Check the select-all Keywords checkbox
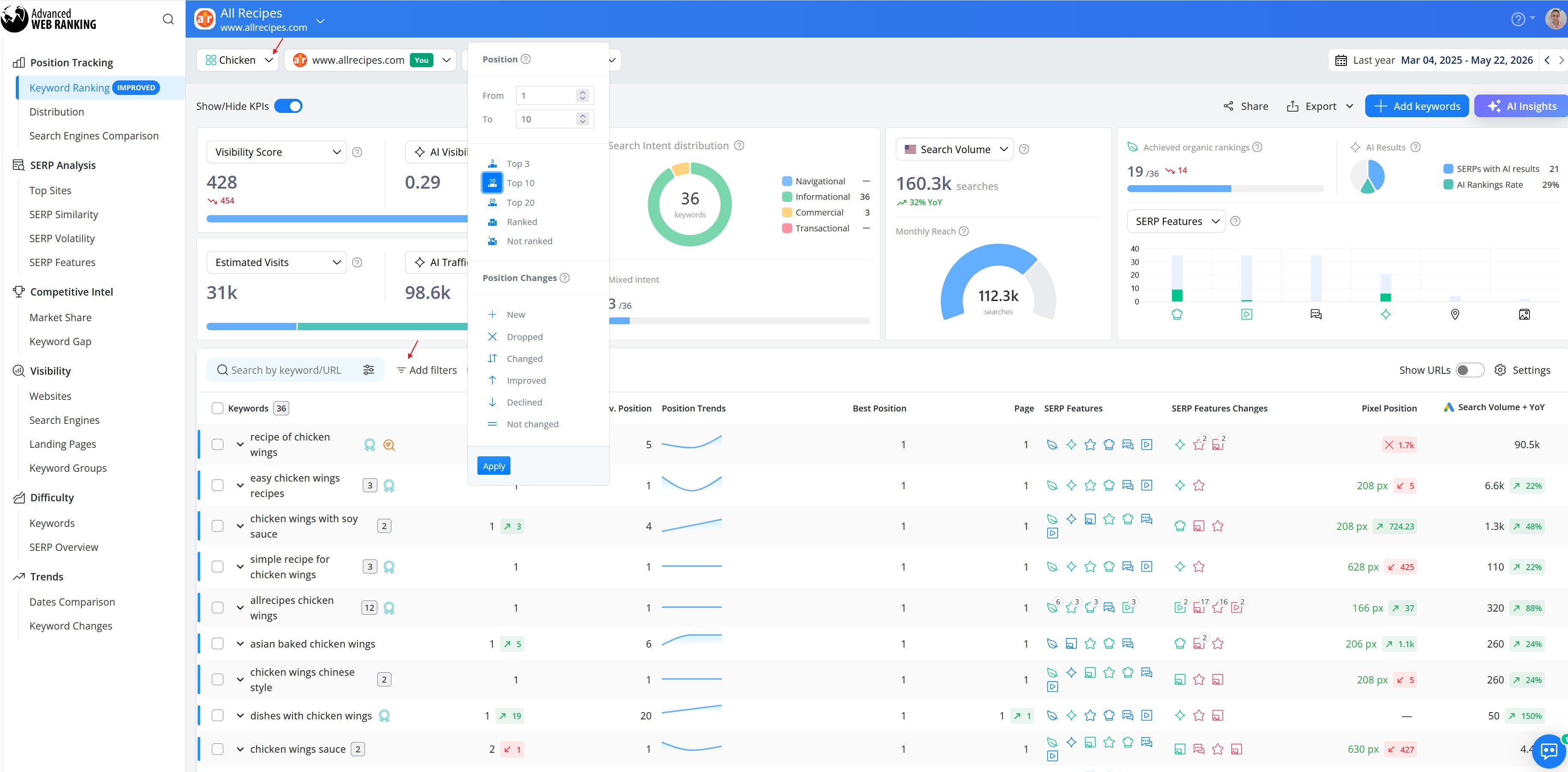 pos(217,408)
